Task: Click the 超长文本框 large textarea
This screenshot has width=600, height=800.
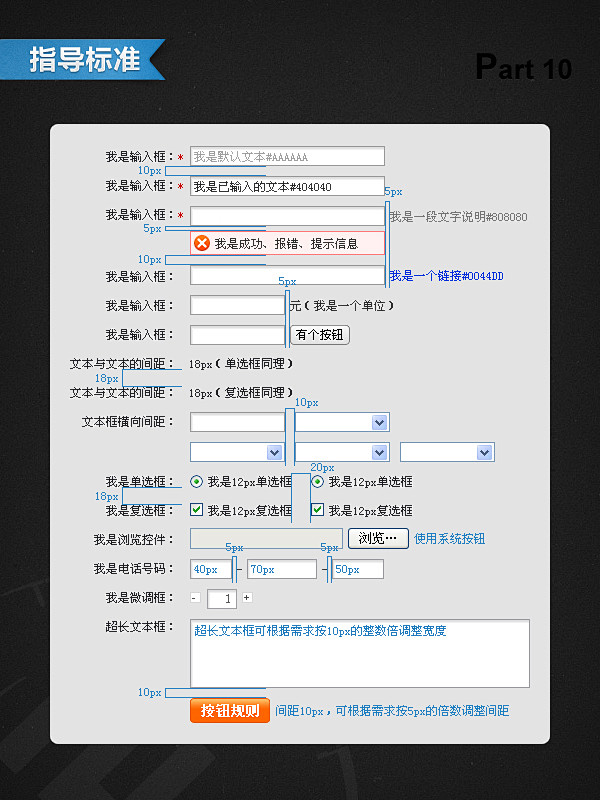Action: click(x=360, y=654)
